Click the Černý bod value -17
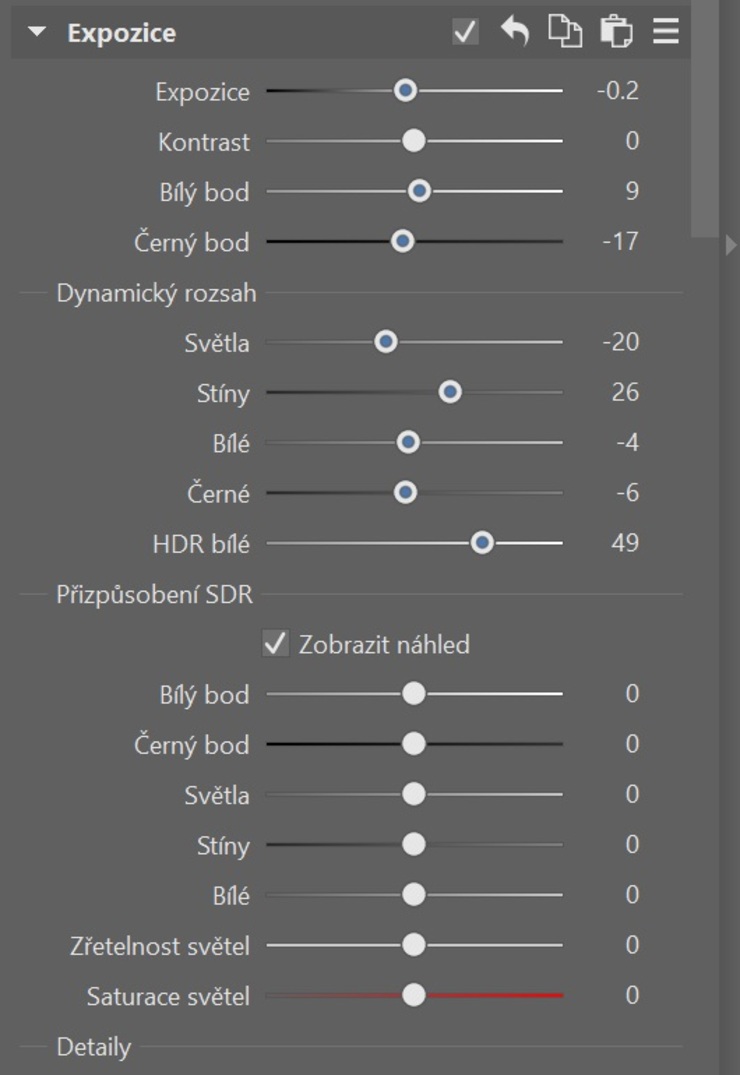Viewport: 740px width, 1075px height. (620, 242)
